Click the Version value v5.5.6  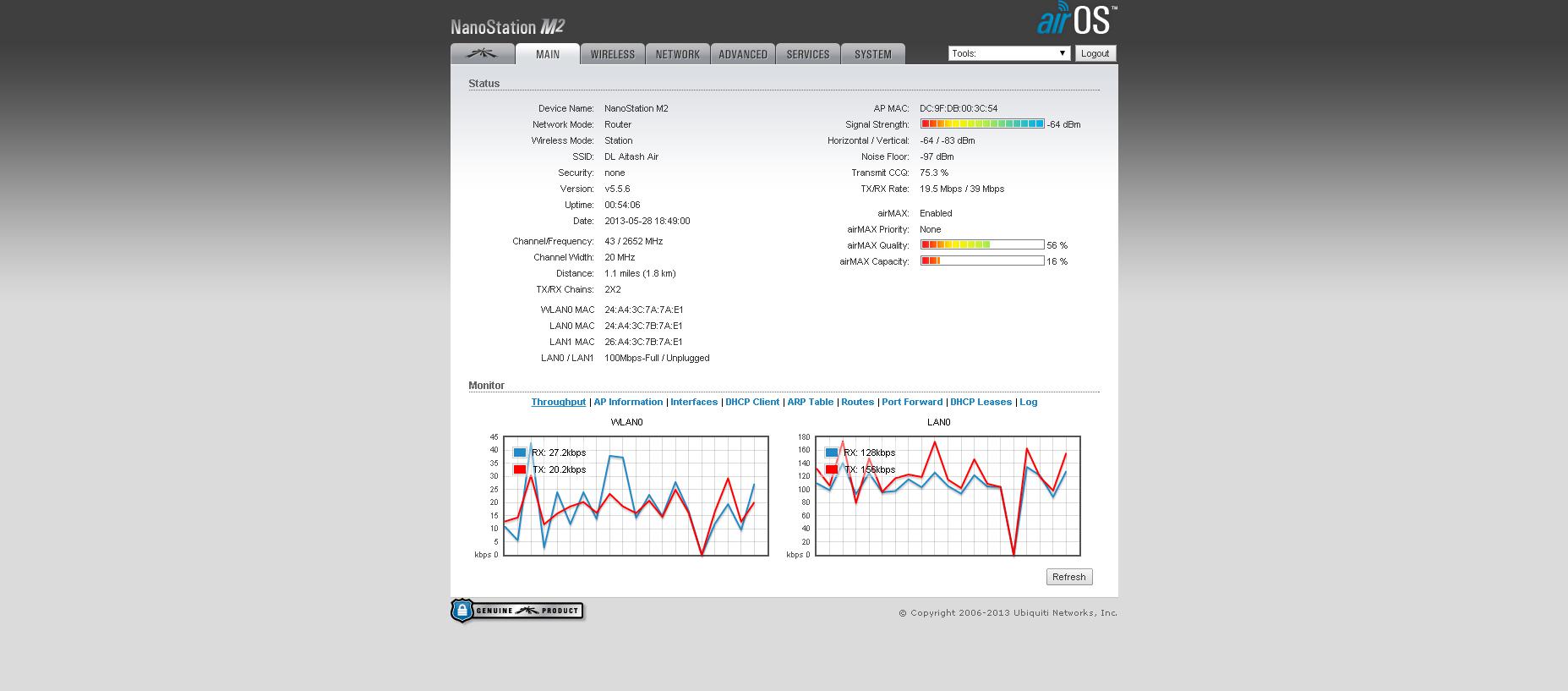[617, 189]
